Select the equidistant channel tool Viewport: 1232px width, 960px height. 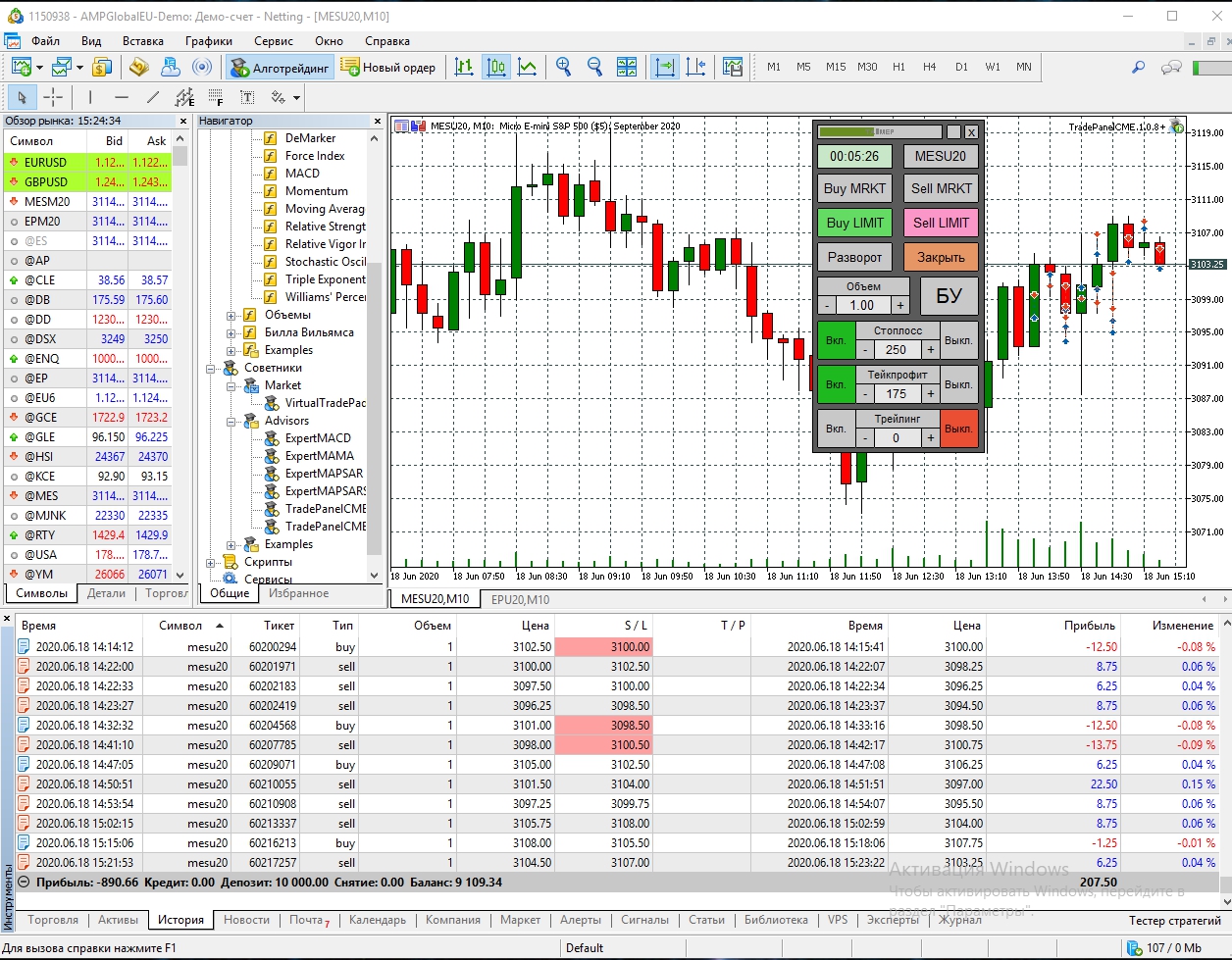pos(184,97)
